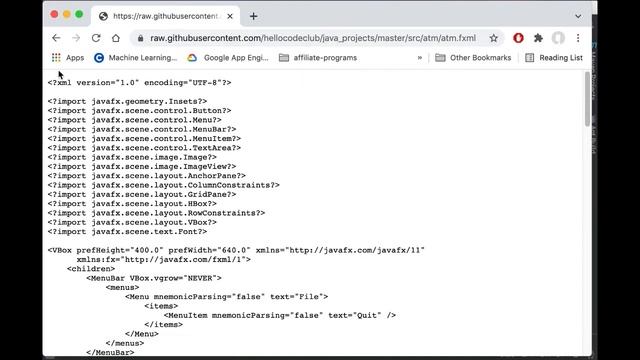Viewport: 640px width, 360px height.
Task: Click the MenuBar VBox.vgrow="NEVER" line
Action: coord(154,278)
